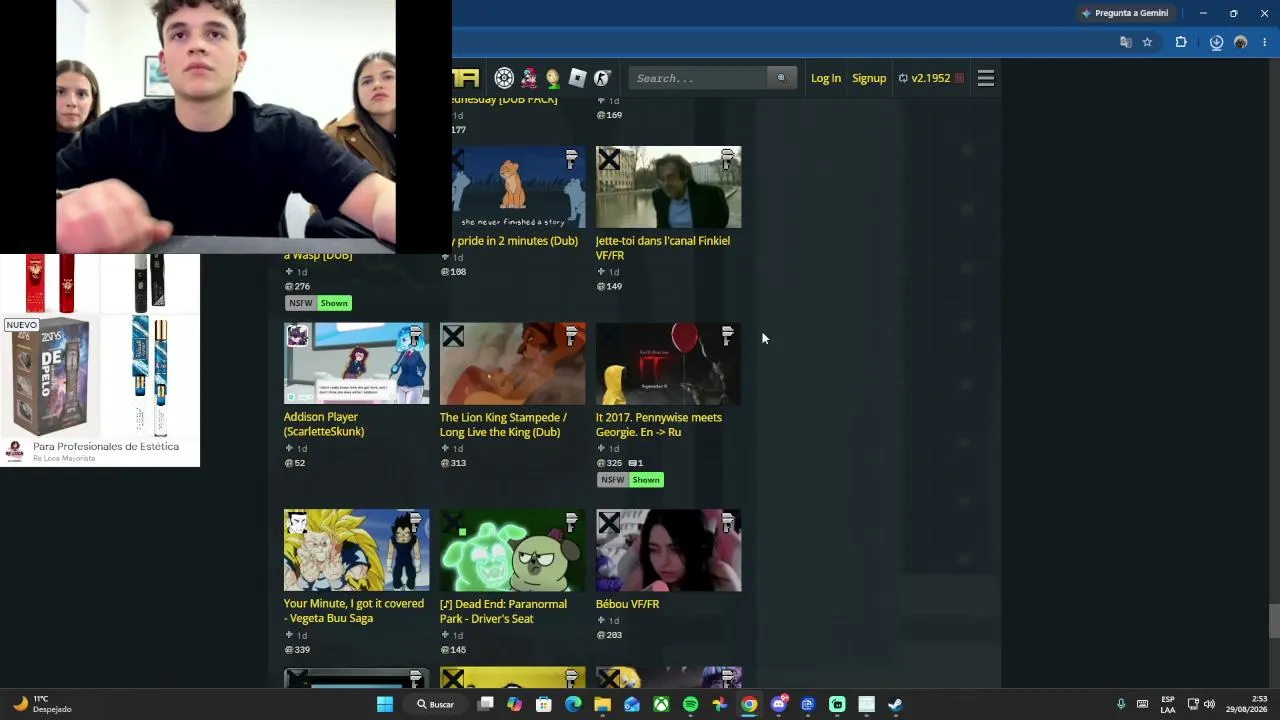Open the 'Bébou VF/FR' title link

pos(628,604)
